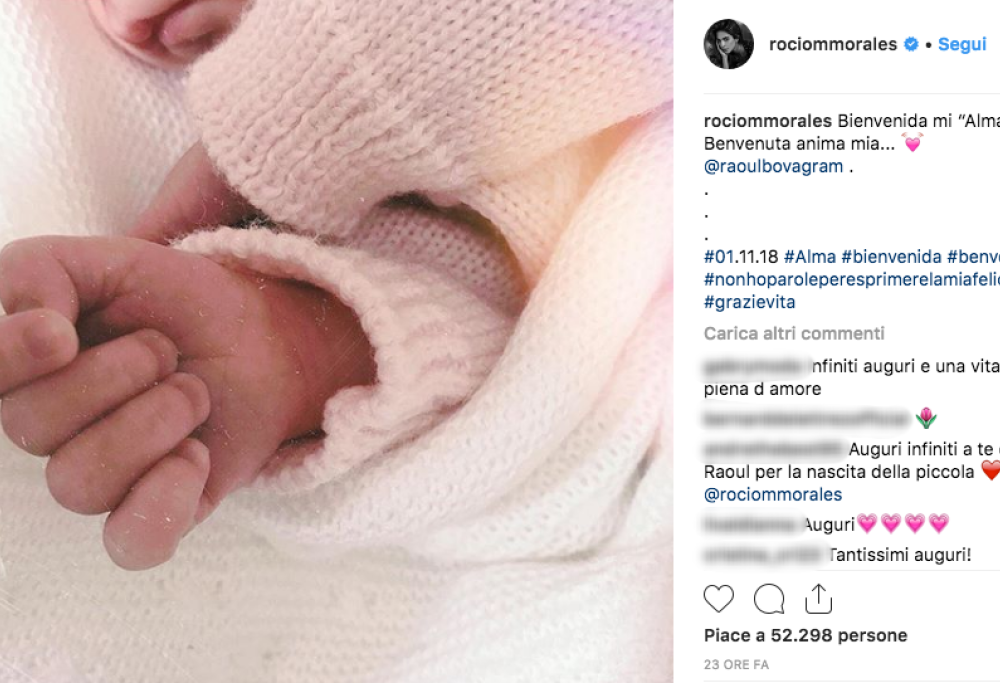Open the 23 ORE FA timestamp
Viewport: 1000px width, 683px height.
pyautogui.click(x=737, y=665)
